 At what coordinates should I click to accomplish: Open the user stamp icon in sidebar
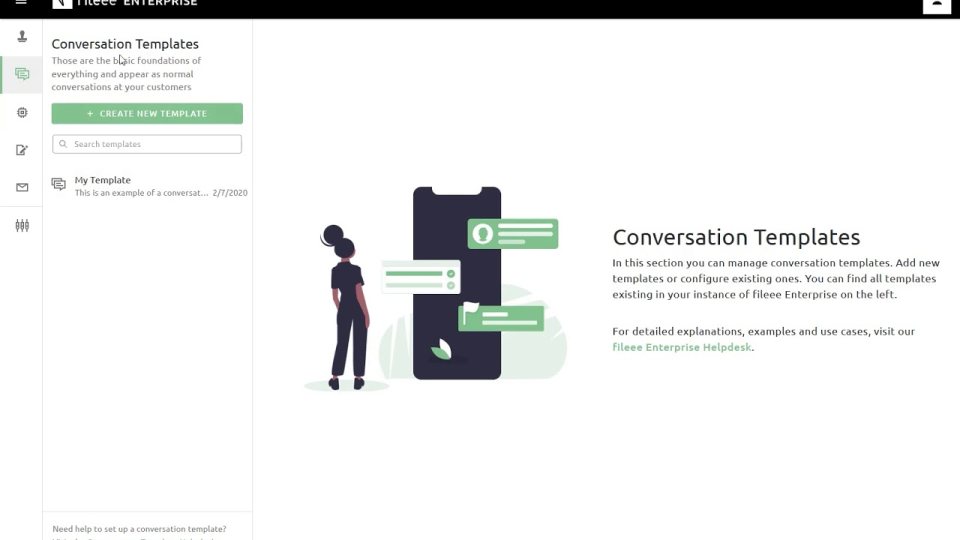point(22,37)
